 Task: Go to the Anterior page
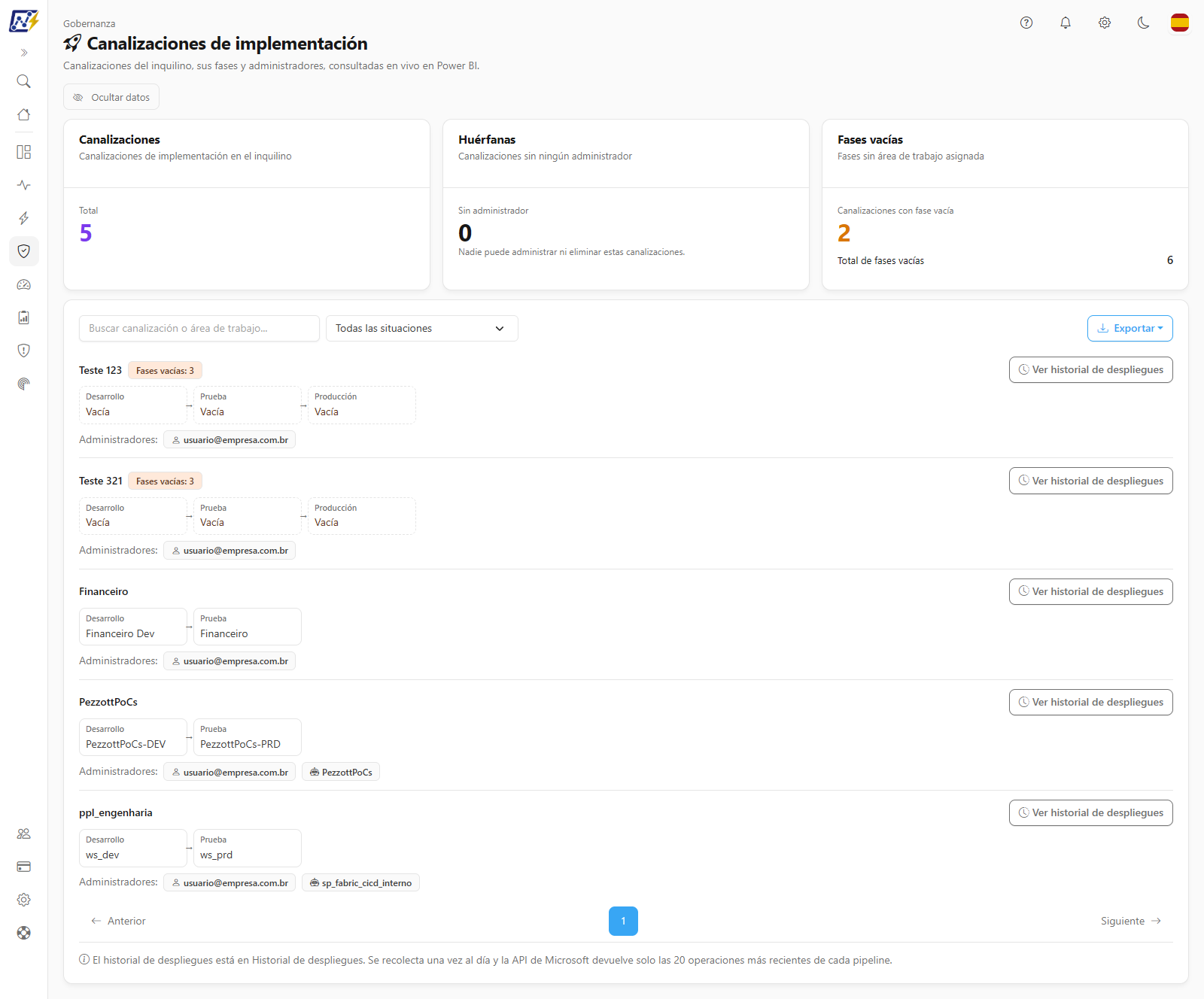tap(118, 921)
